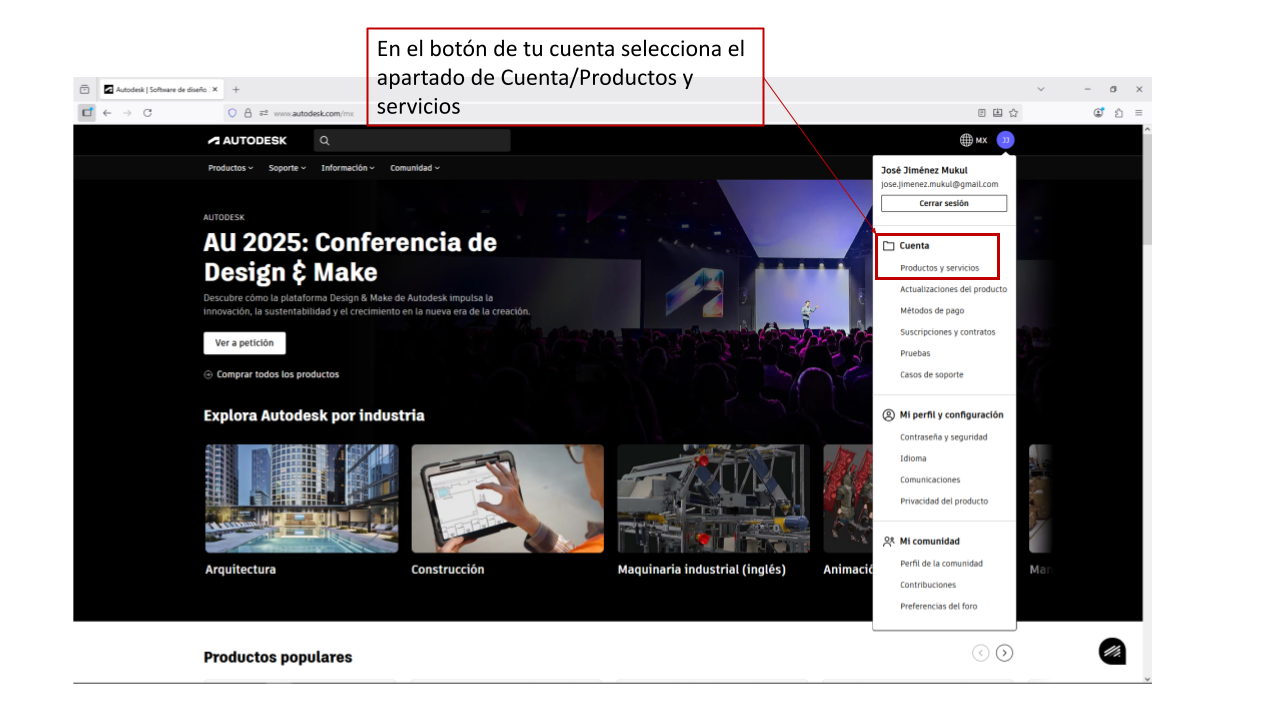Viewport: 1280px width, 720px height.
Task: Open the Maquinaria industrial thumbnail
Action: pos(714,498)
